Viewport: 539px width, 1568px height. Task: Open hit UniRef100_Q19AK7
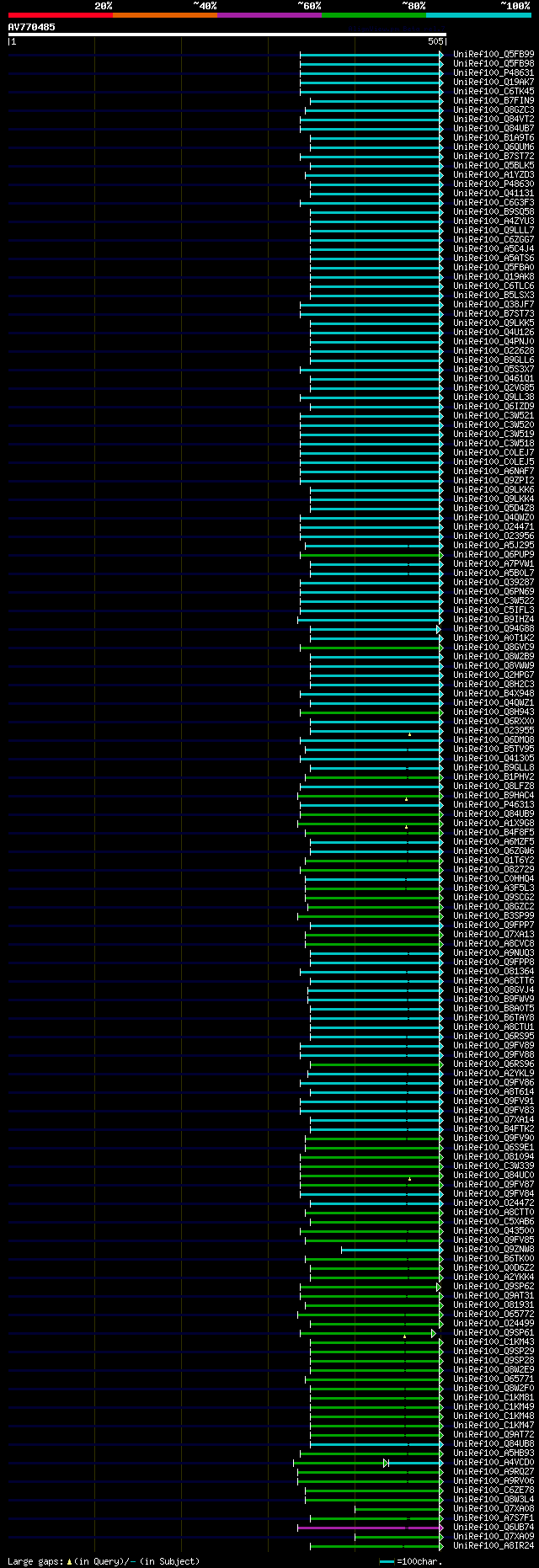click(494, 82)
